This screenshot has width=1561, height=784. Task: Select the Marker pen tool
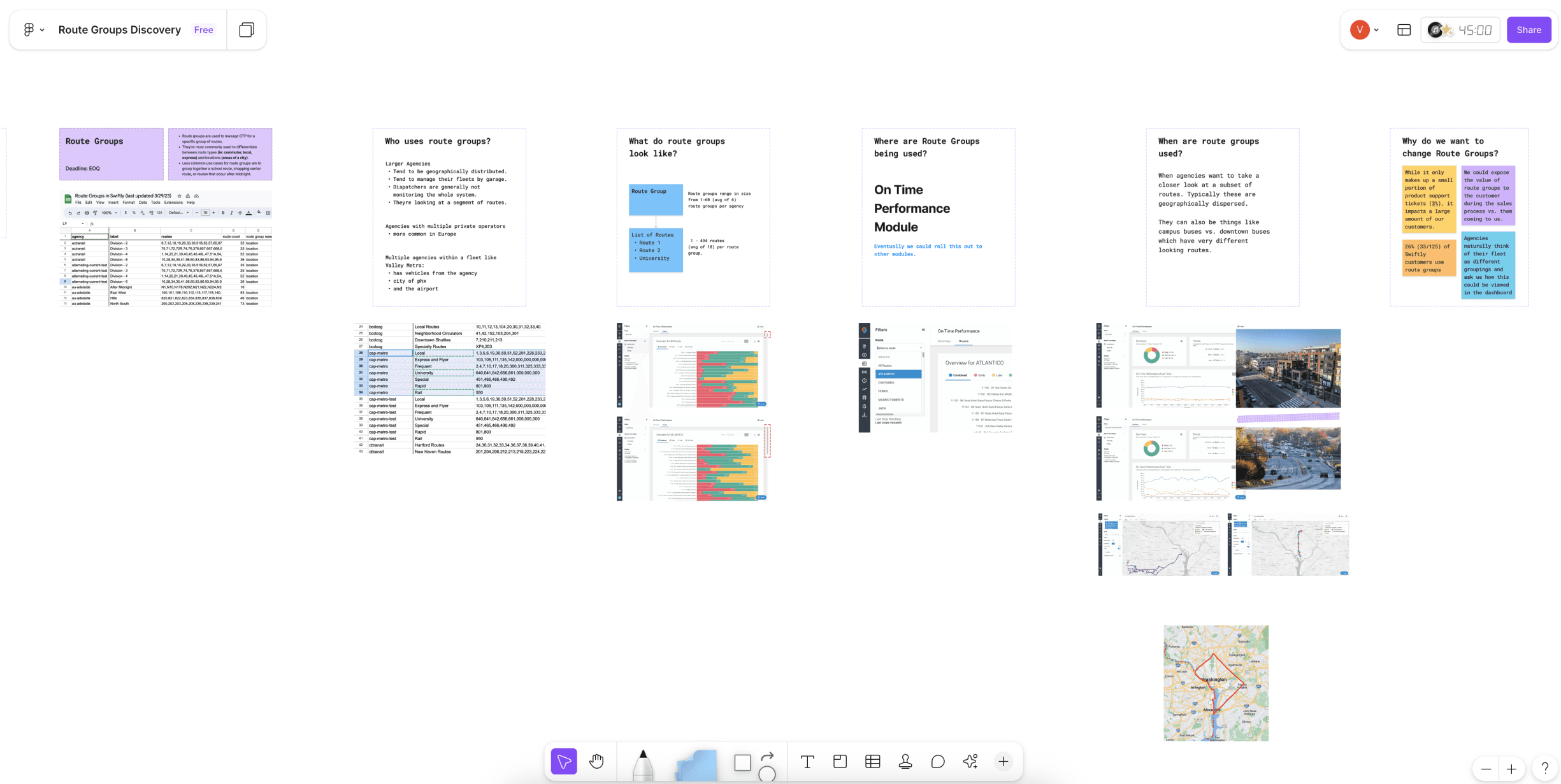click(x=643, y=764)
